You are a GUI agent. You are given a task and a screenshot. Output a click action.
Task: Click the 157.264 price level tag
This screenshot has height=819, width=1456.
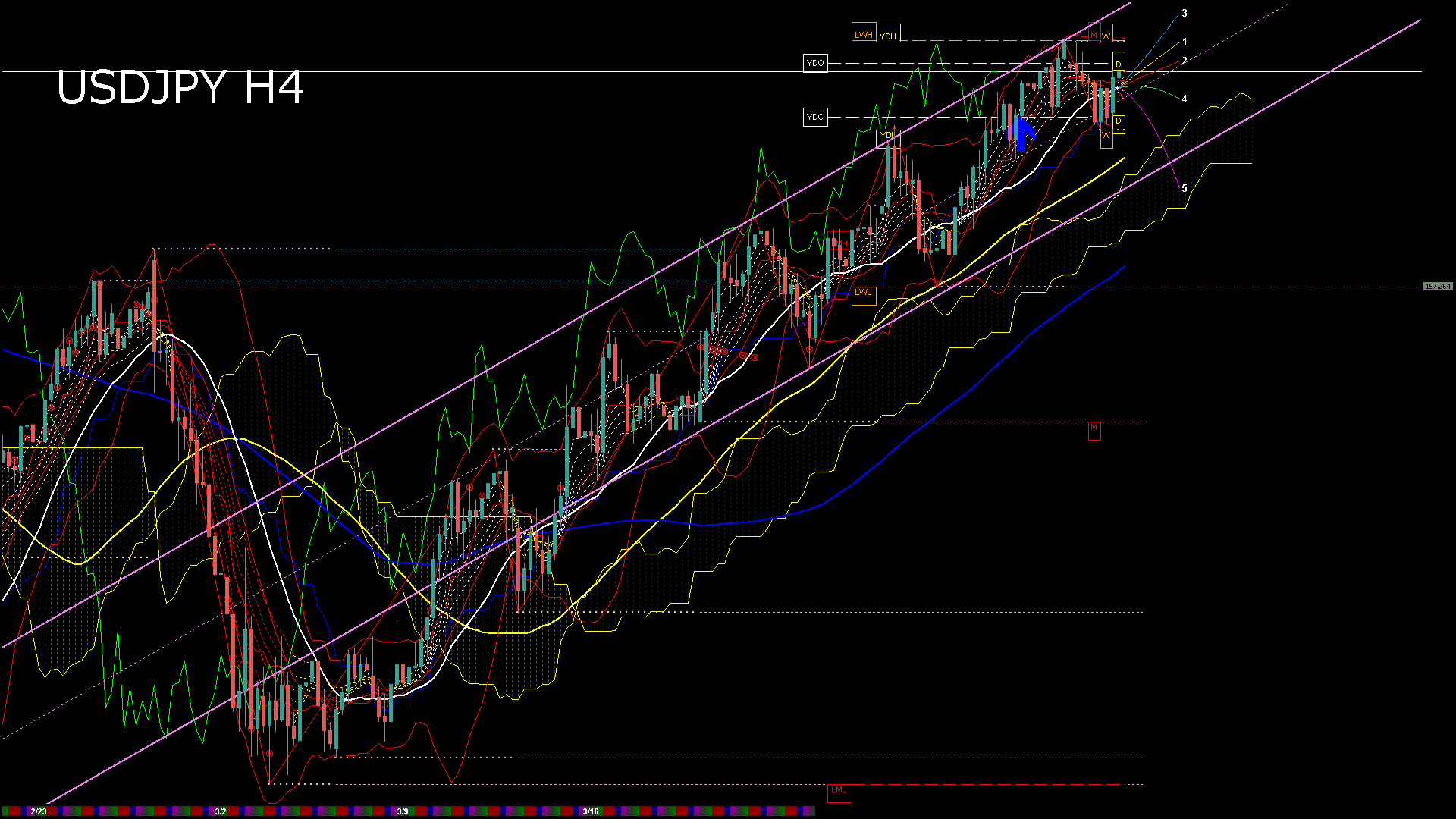(x=1437, y=287)
